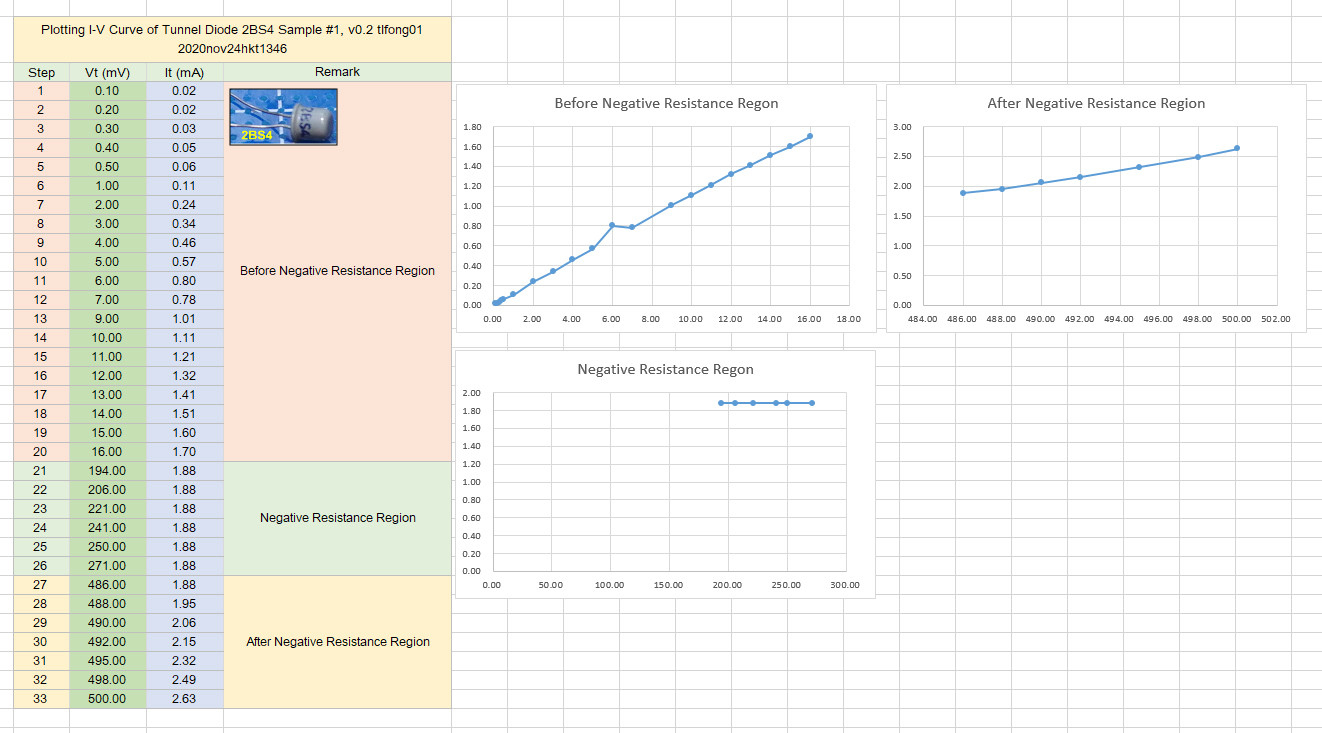
Task: Click the Before Negative Resistance Regon chart title
Action: [x=665, y=104]
